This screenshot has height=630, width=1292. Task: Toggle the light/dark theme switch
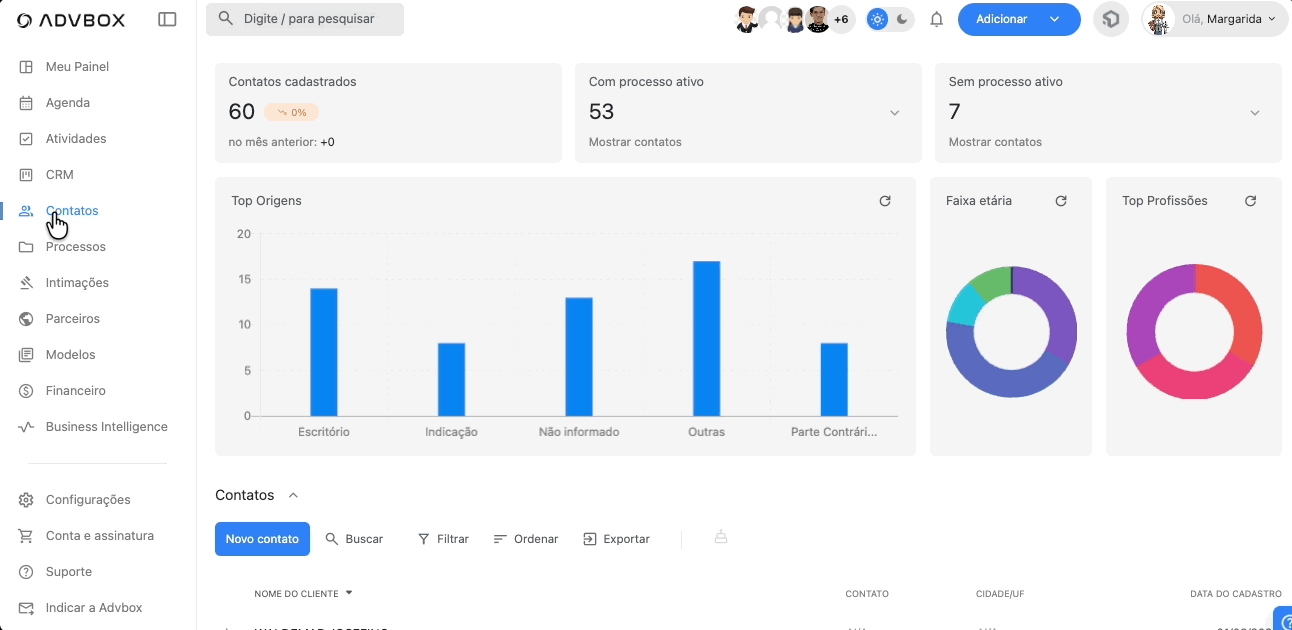[889, 19]
